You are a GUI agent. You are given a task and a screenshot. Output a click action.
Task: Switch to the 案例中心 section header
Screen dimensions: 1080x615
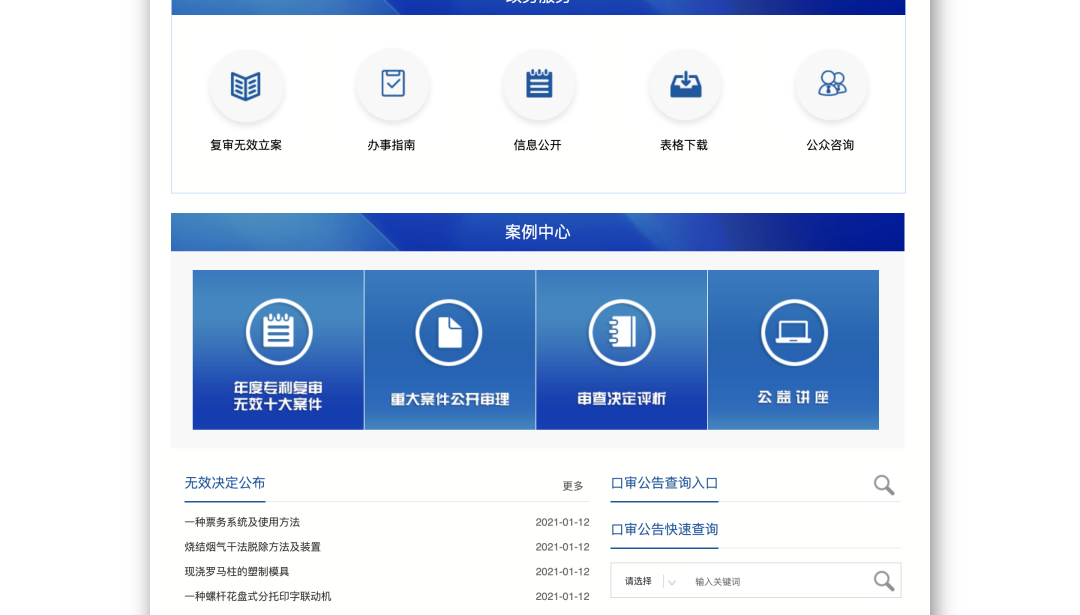coord(536,231)
